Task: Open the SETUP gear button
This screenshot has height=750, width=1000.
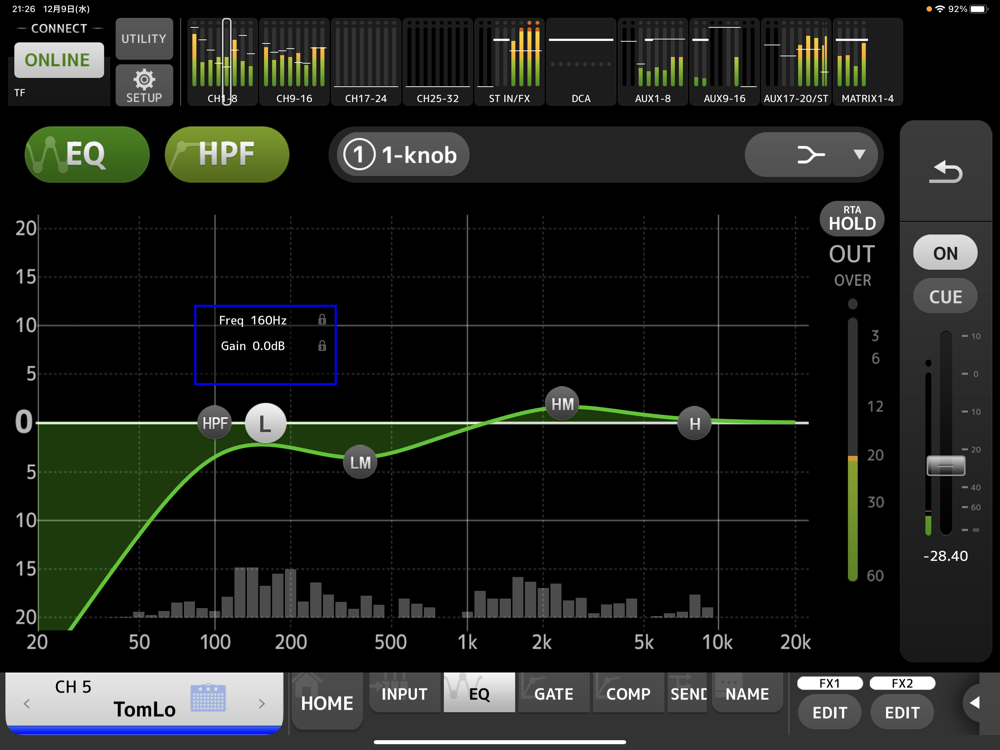Action: click(x=144, y=85)
